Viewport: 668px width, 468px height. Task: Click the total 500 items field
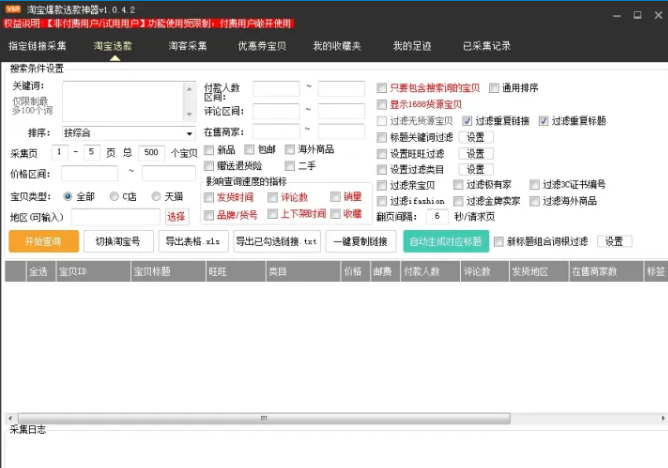pos(151,152)
